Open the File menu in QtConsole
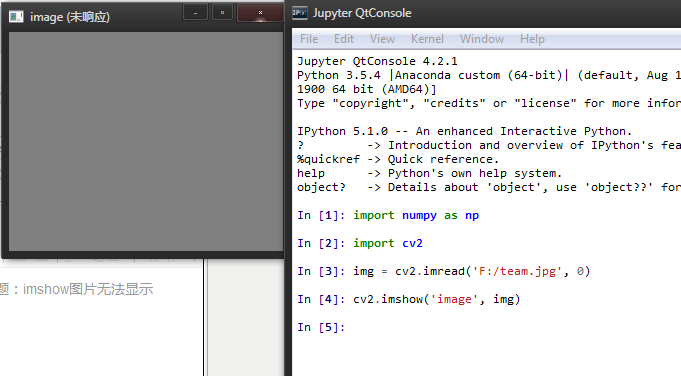681x376 pixels. [x=309, y=39]
